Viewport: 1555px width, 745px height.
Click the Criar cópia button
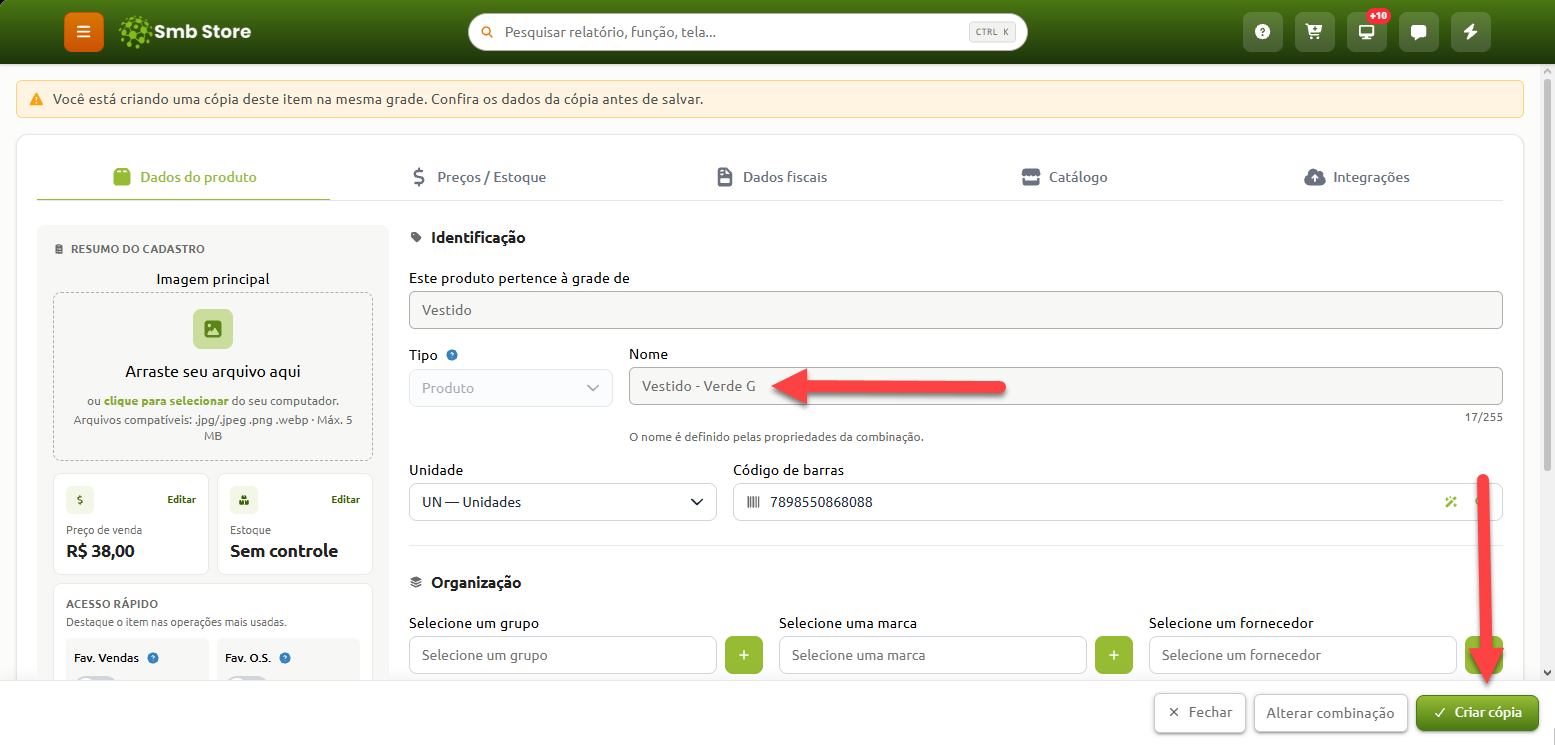tap(1477, 713)
